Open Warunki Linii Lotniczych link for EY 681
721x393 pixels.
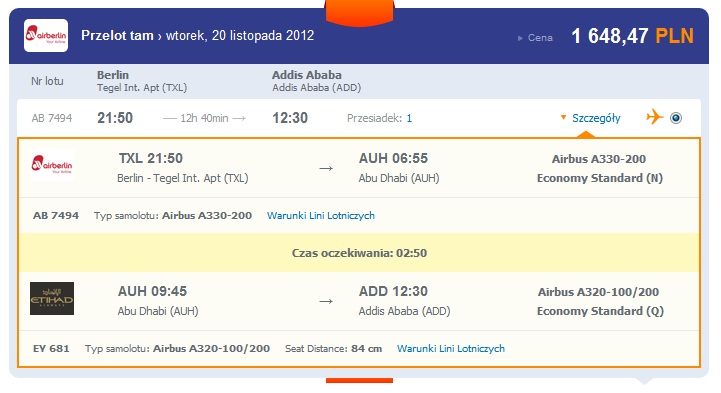coord(451,348)
